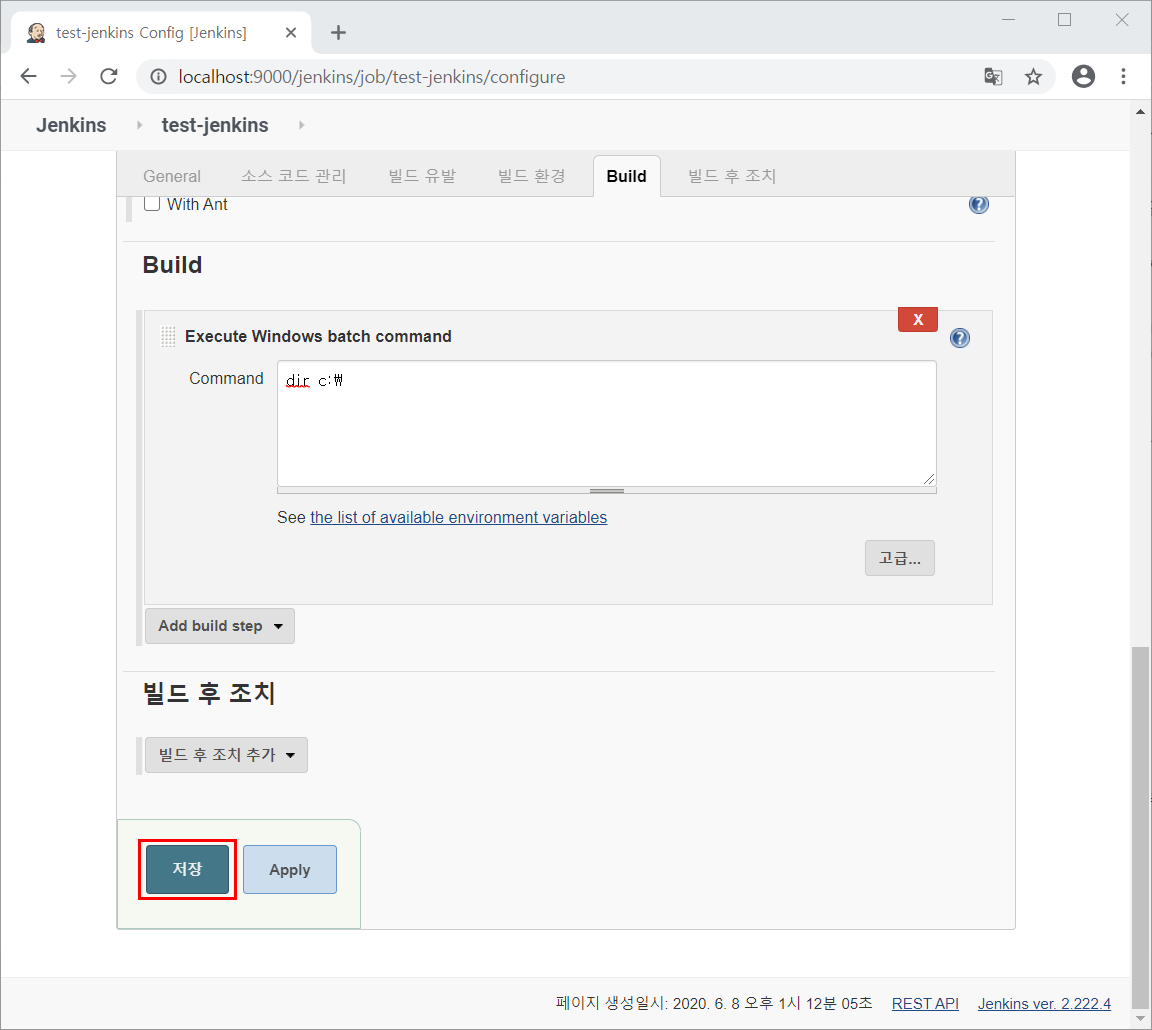Switch to the 빌드 환경 tab
Viewport: 1152px width, 1030px height.
click(532, 176)
